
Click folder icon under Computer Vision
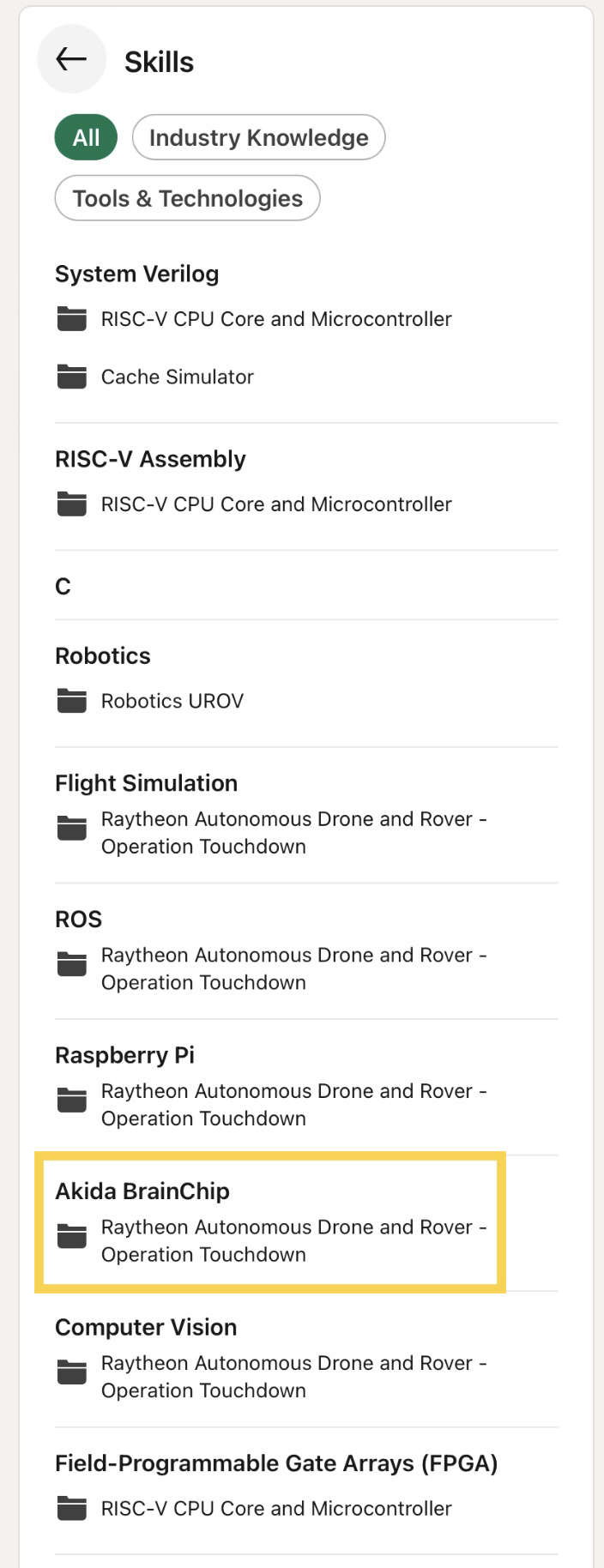[x=71, y=1372]
